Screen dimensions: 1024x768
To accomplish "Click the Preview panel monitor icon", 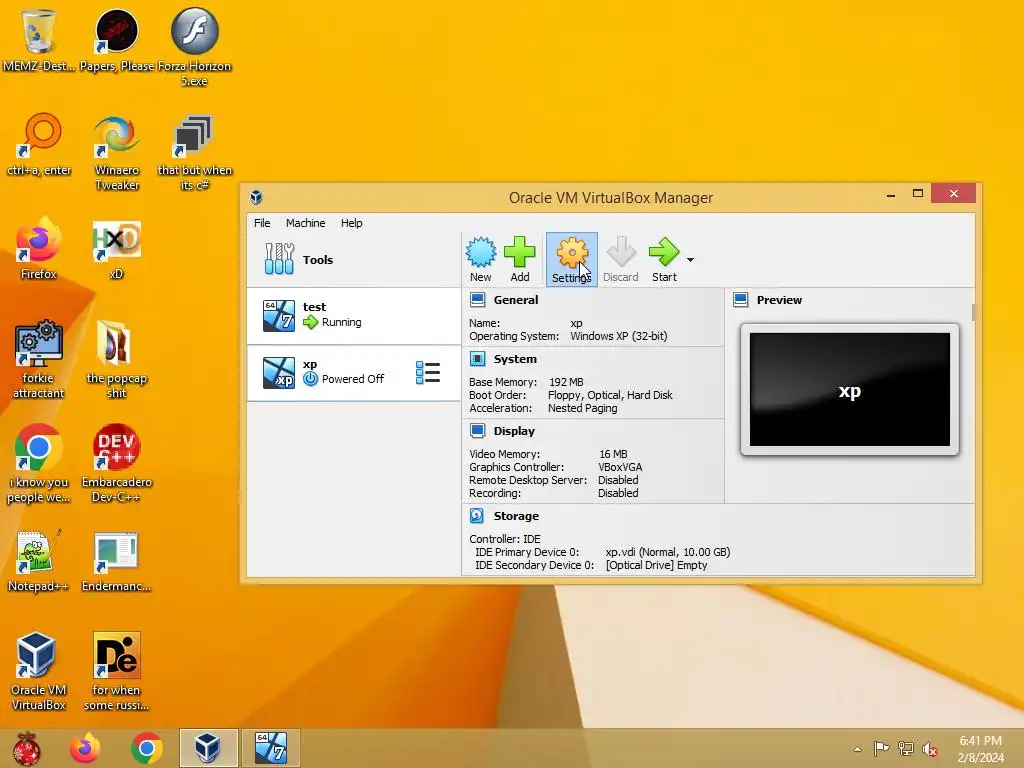I will [x=741, y=300].
